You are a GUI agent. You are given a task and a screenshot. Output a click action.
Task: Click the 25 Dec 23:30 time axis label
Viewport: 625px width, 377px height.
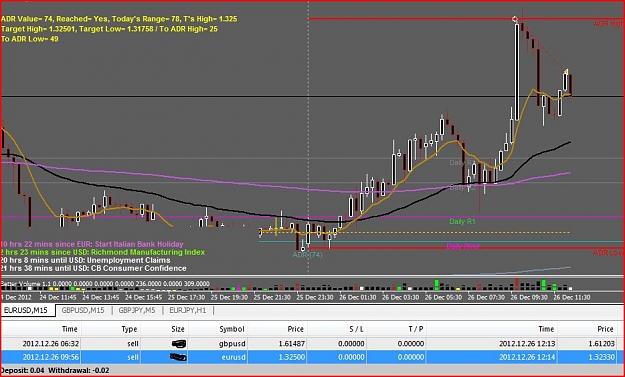point(315,297)
